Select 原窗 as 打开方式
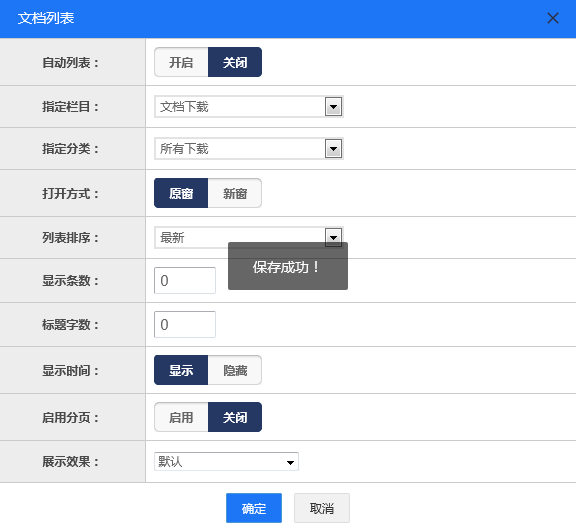This screenshot has height=530, width=576. coord(181,193)
